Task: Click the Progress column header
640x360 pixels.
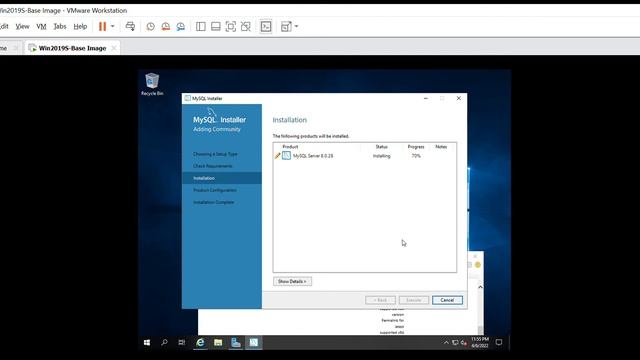Action: tap(416, 147)
